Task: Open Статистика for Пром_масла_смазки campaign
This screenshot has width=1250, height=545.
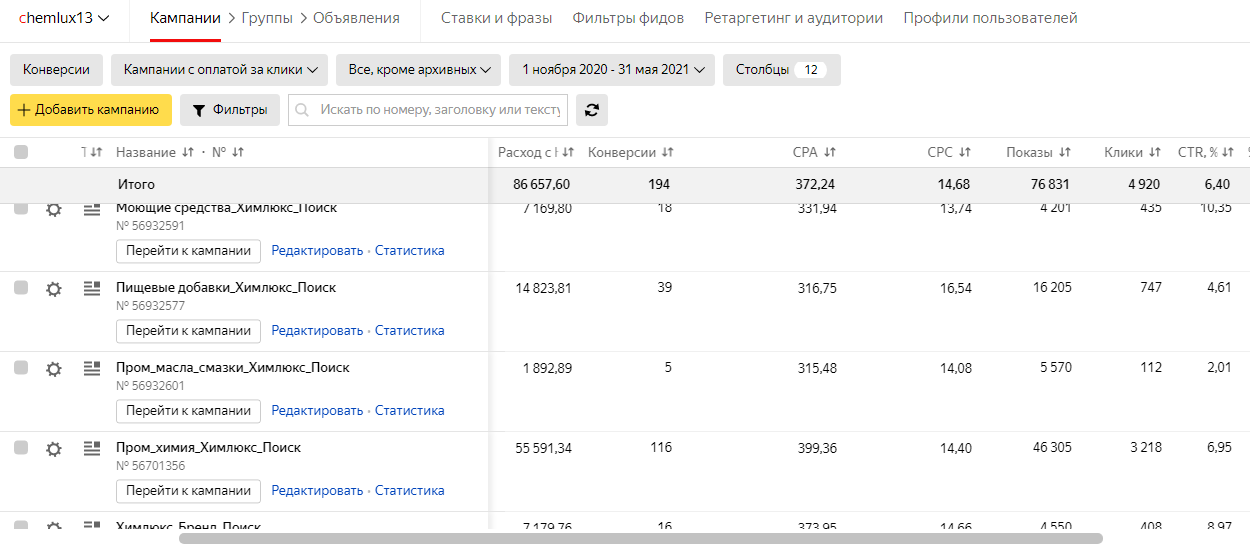Action: (410, 410)
